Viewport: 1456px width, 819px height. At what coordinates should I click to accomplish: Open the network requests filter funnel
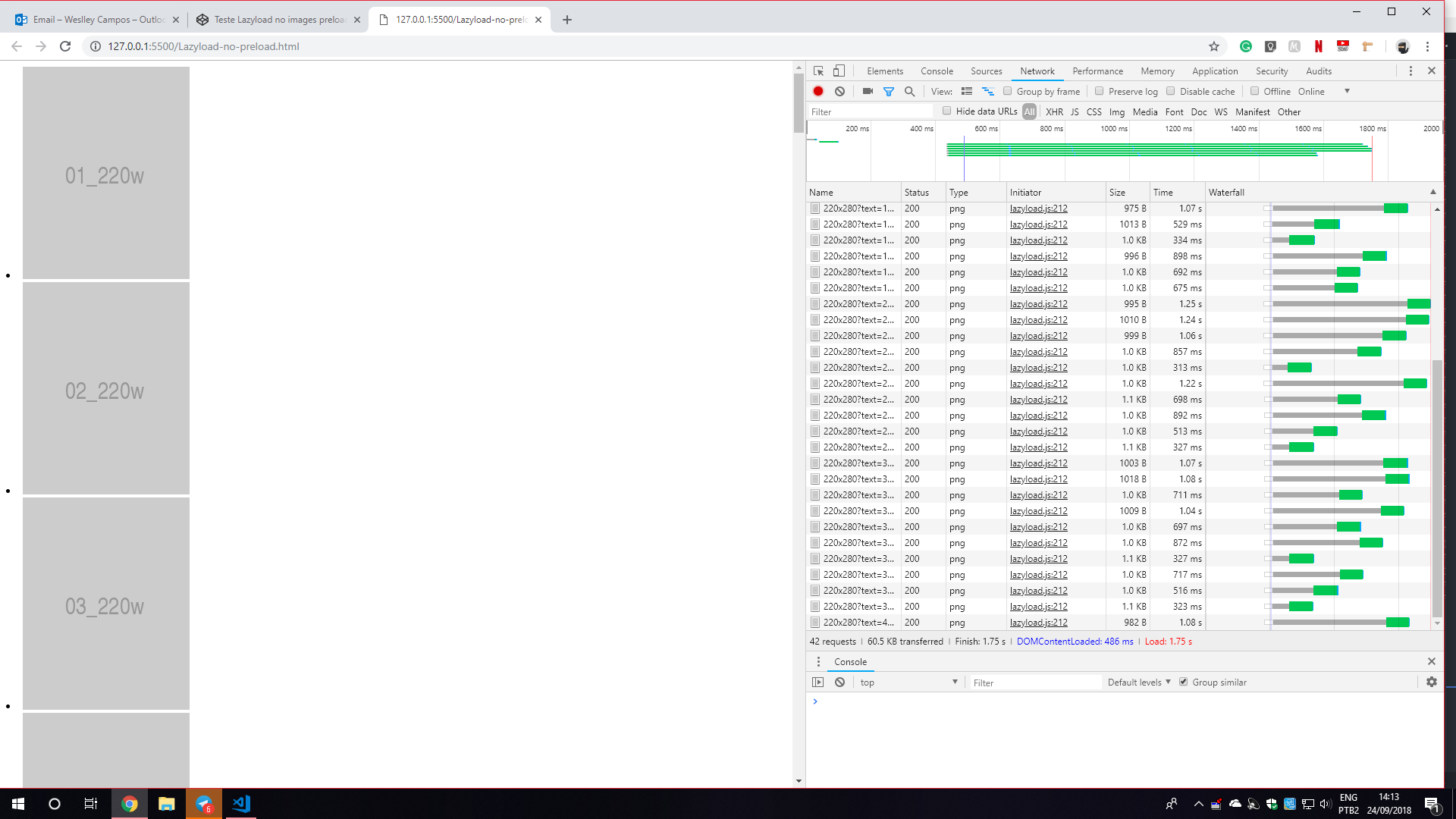tap(889, 91)
